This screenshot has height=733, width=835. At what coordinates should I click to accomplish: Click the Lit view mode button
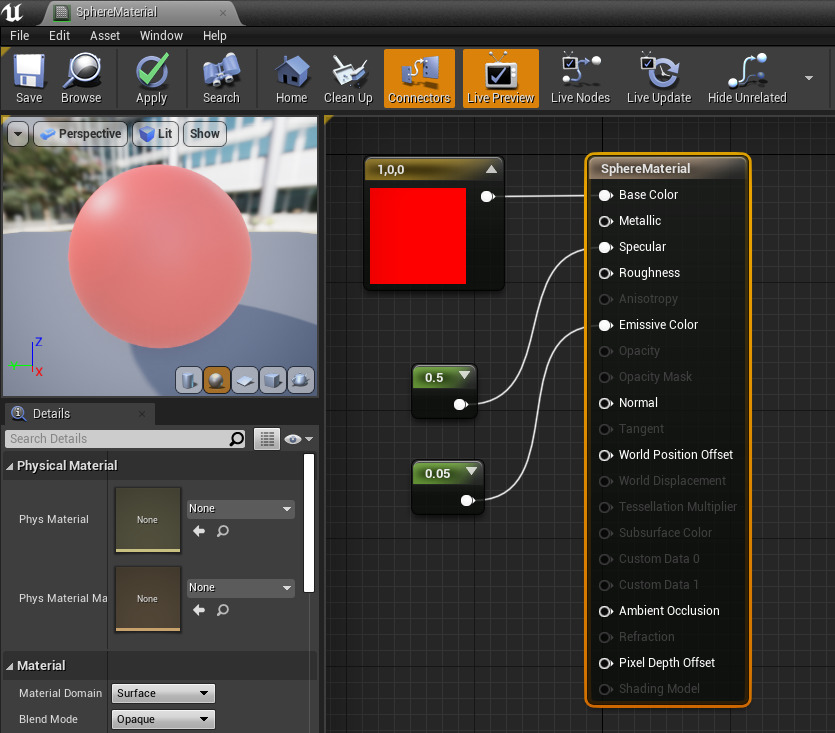(156, 134)
